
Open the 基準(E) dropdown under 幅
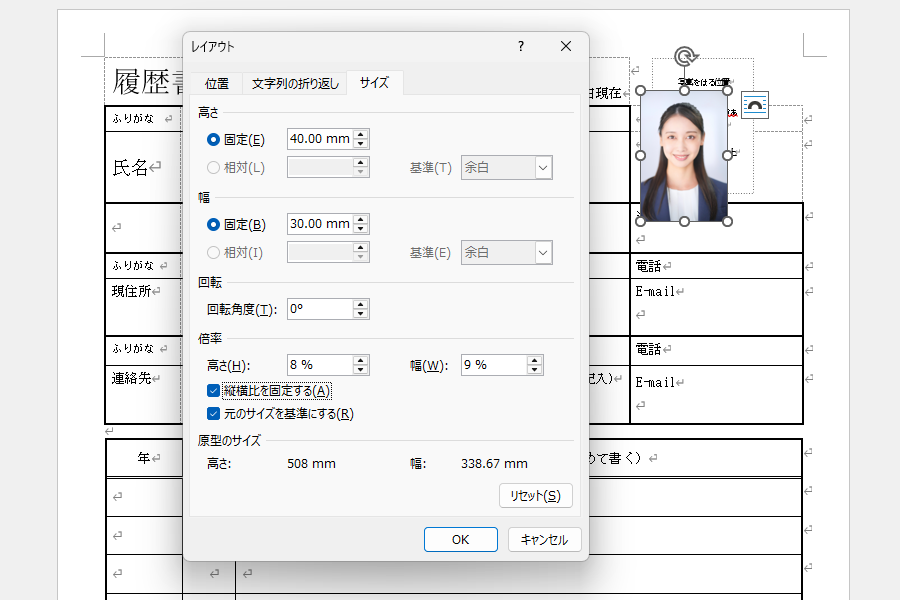pos(541,251)
